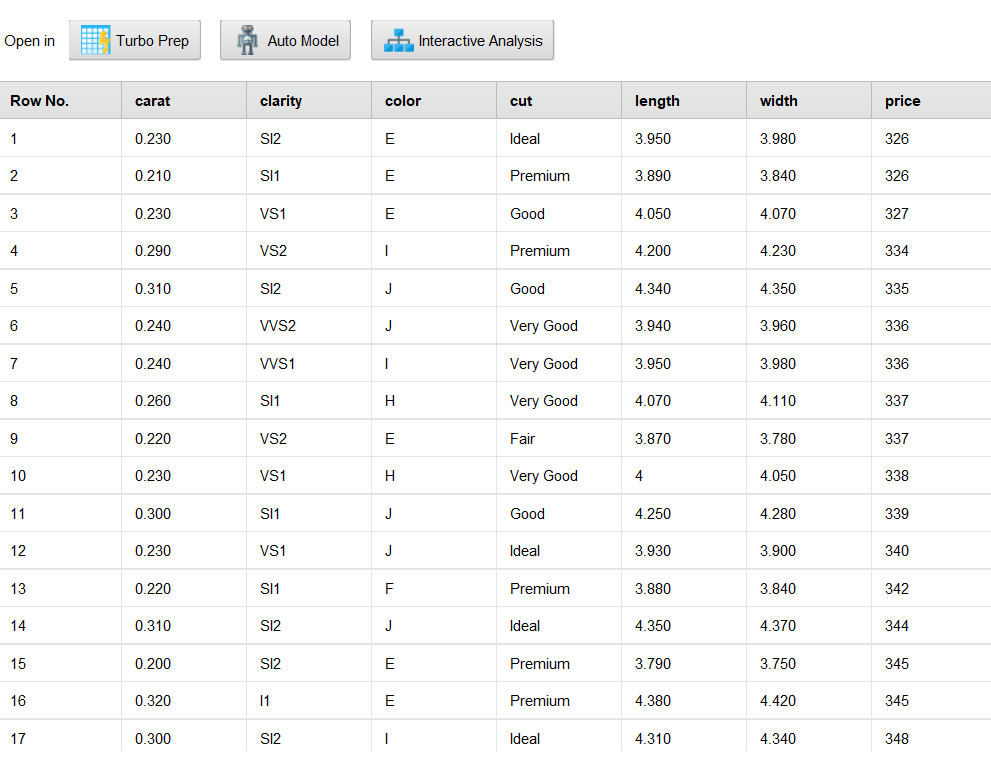
Task: Select length 3.880 cell
Action: pyautogui.click(x=684, y=589)
